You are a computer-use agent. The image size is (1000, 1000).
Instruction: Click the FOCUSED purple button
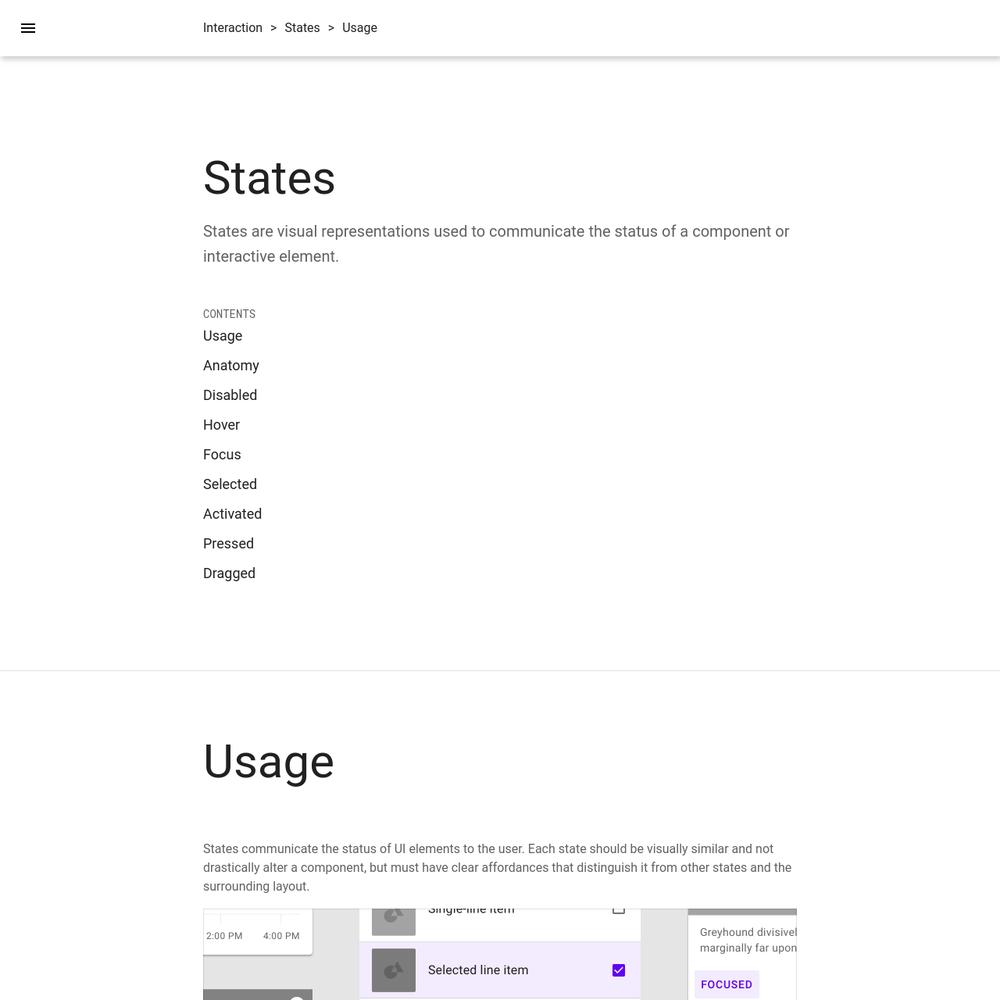[x=726, y=984]
